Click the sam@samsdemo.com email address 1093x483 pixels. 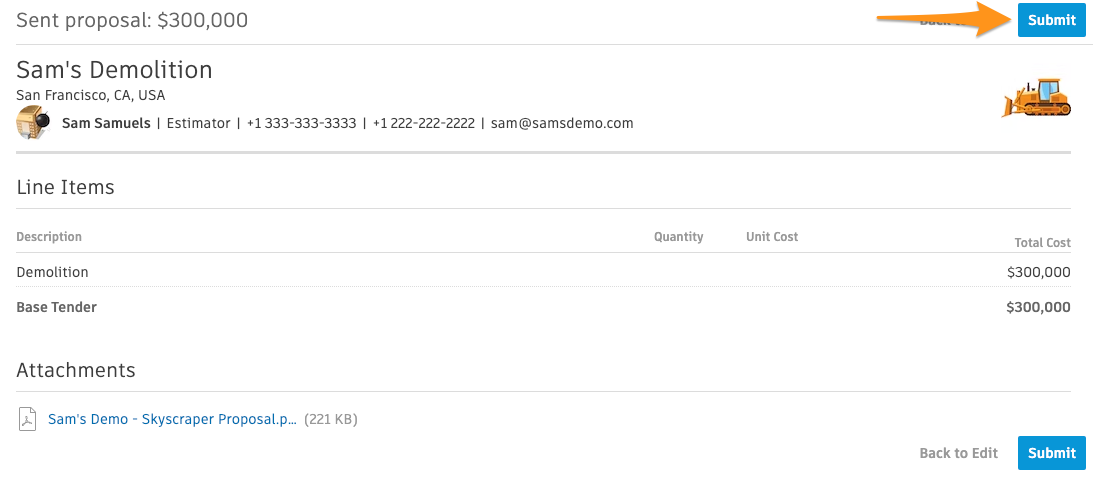562,123
